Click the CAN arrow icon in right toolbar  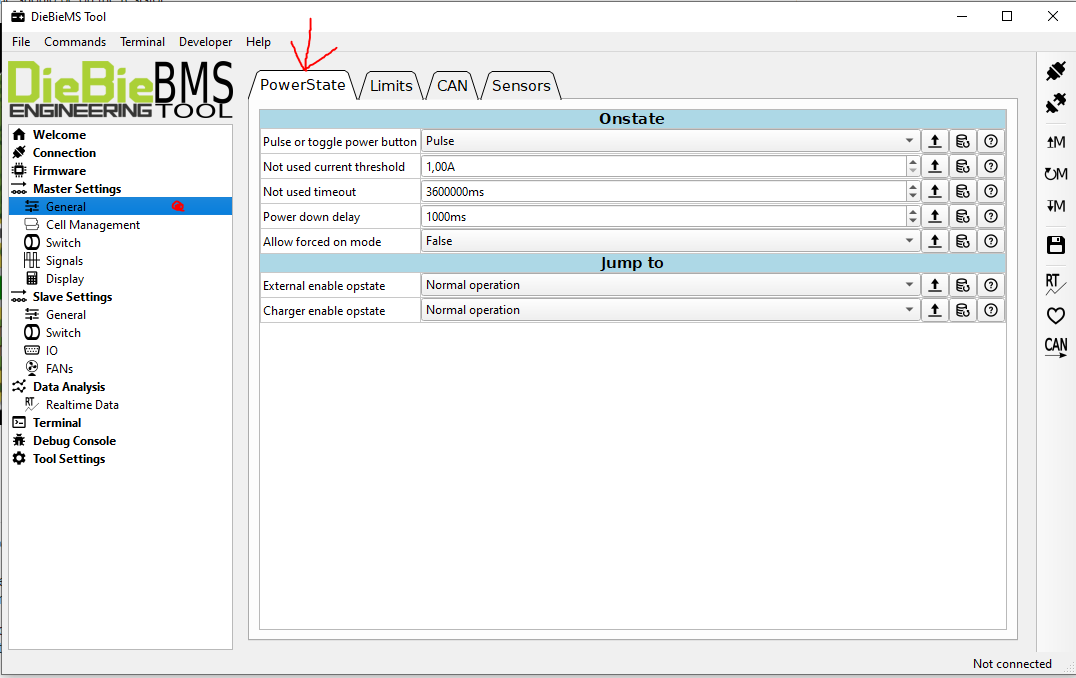coord(1055,347)
